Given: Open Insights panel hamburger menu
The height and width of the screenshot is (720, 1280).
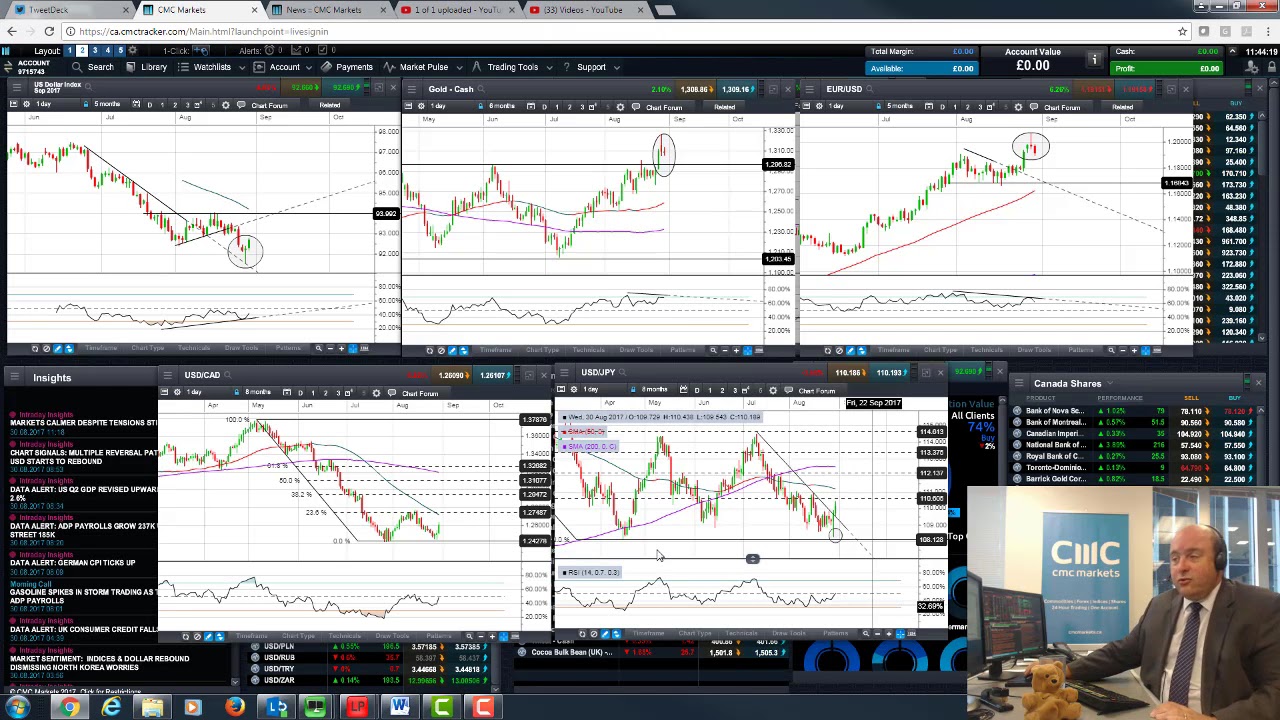Looking at the screenshot, I should (x=15, y=378).
